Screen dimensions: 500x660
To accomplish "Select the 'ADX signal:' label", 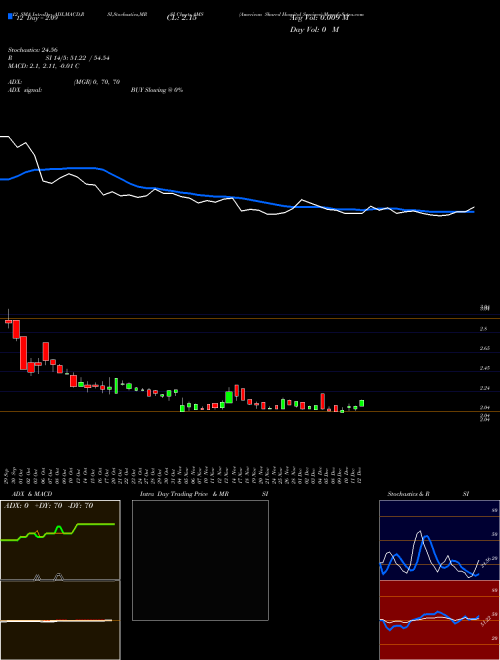I will pyautogui.click(x=25, y=90).
